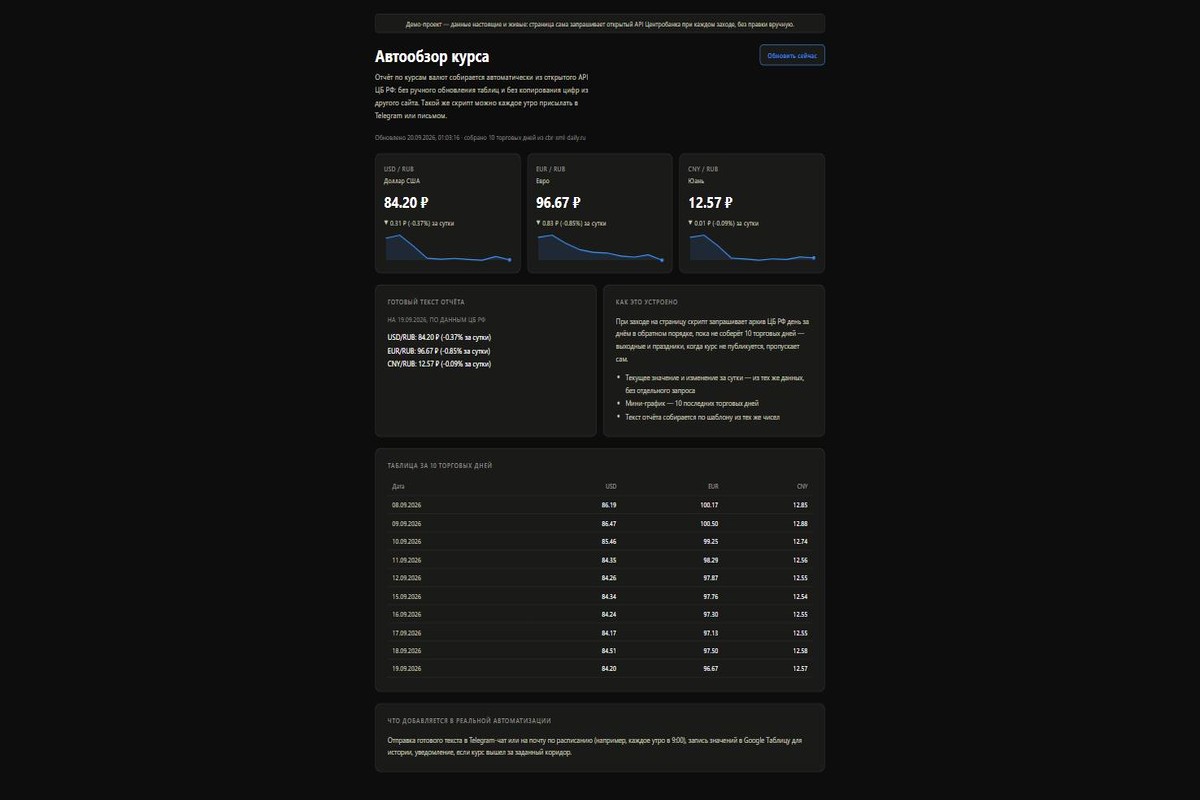1200x800 pixels.
Task: Click the «Готовый текст отчёта» section title
Action: click(x=426, y=301)
